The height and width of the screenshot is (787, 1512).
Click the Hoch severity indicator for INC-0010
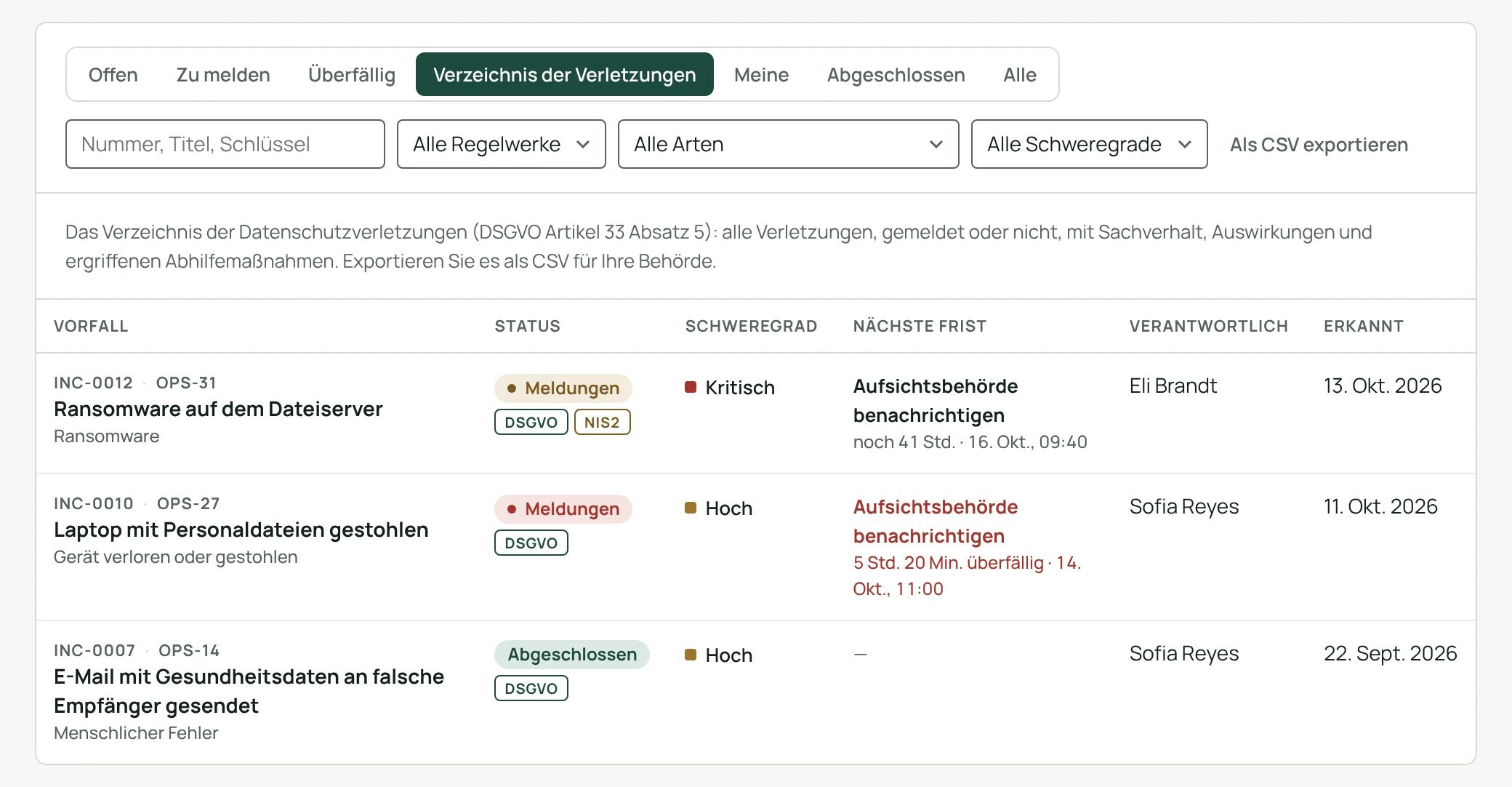pyautogui.click(x=719, y=508)
